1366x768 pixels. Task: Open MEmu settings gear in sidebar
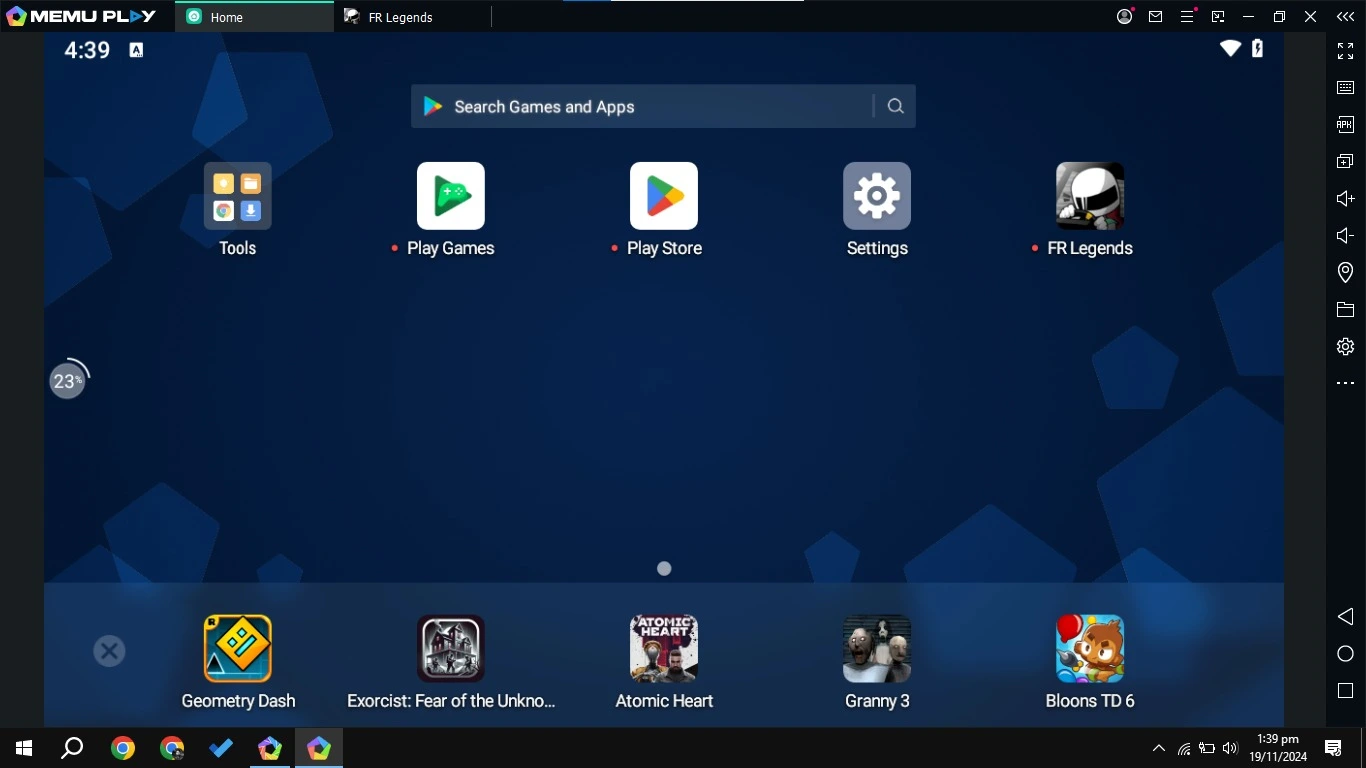tap(1346, 347)
